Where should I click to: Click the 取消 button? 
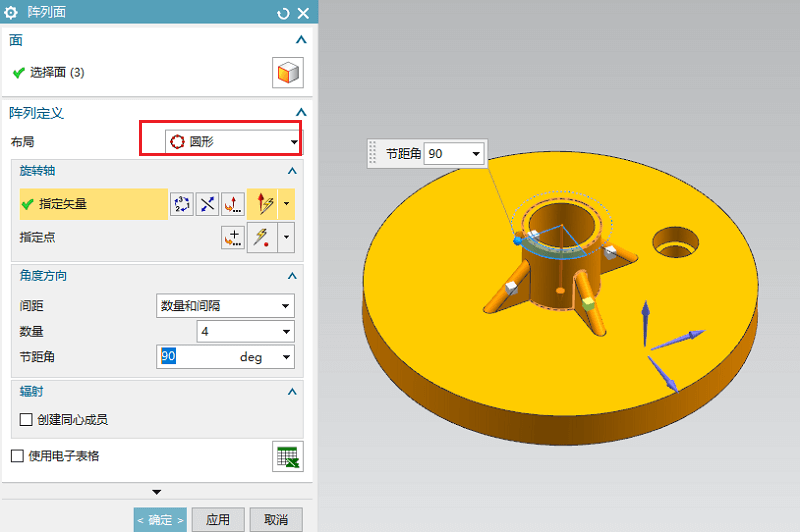coord(276,520)
